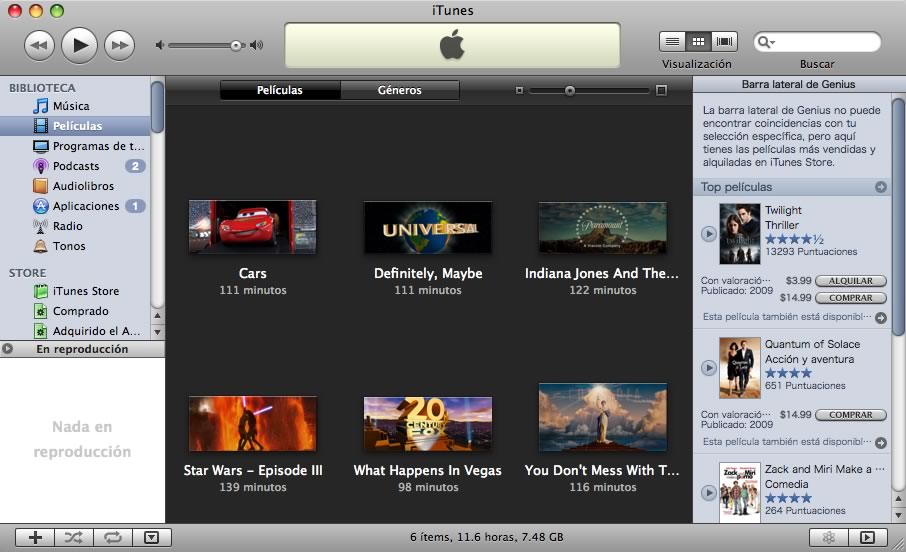Open Aplicaciones library

tap(75, 206)
